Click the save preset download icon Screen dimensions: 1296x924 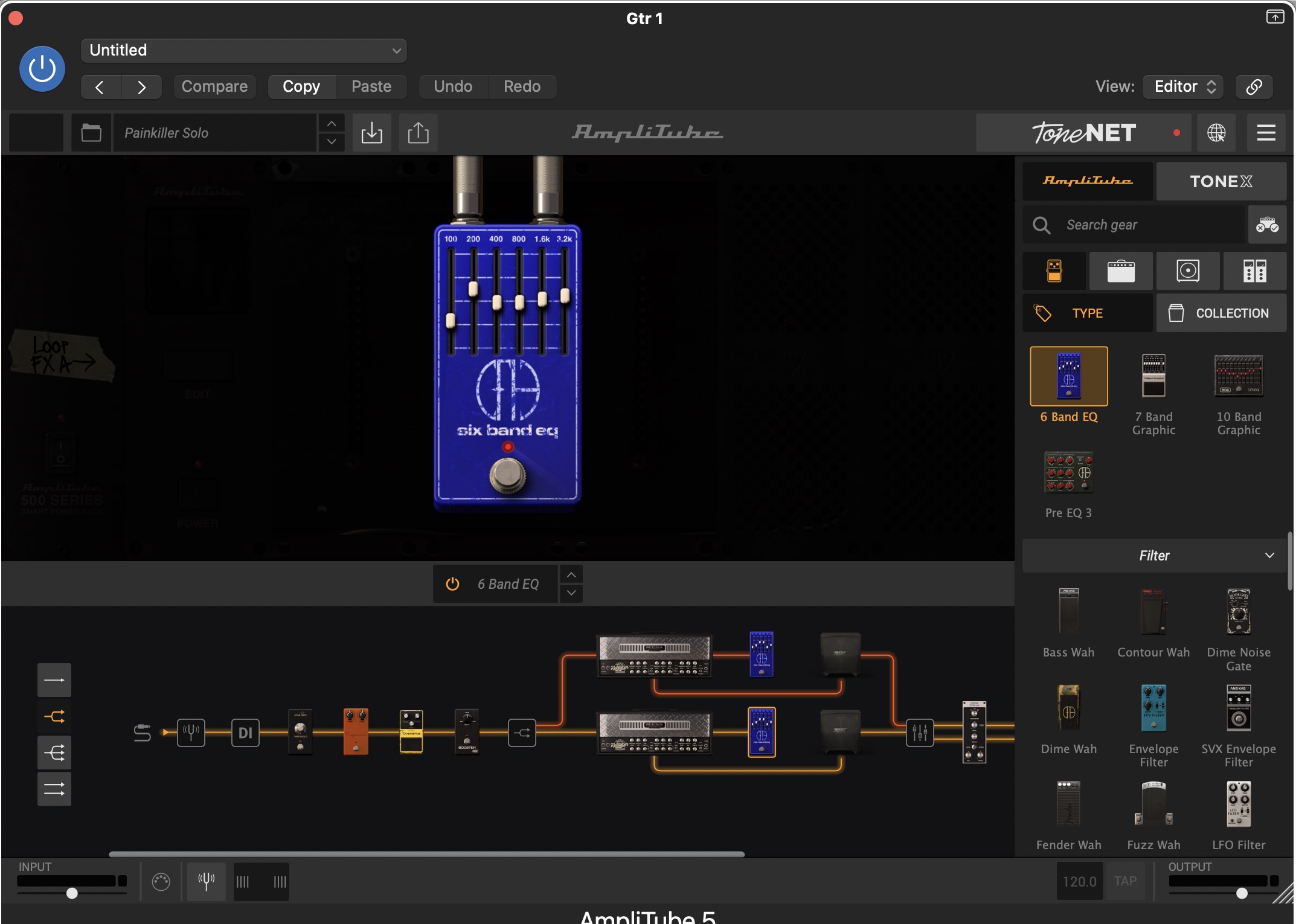pyautogui.click(x=371, y=132)
